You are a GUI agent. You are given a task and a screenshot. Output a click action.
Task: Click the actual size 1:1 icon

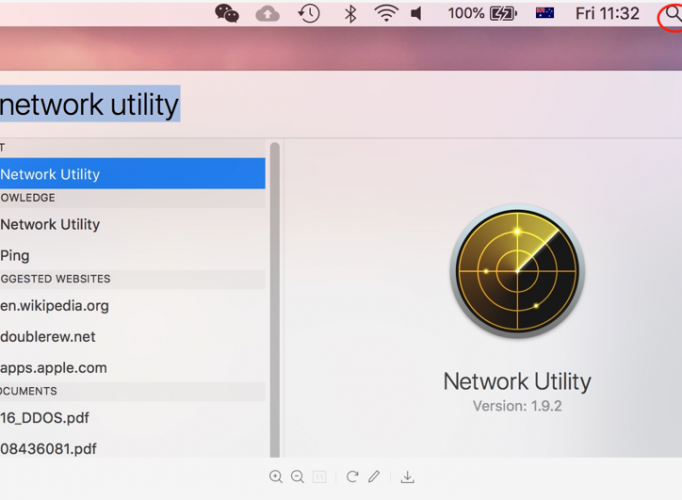click(x=319, y=477)
